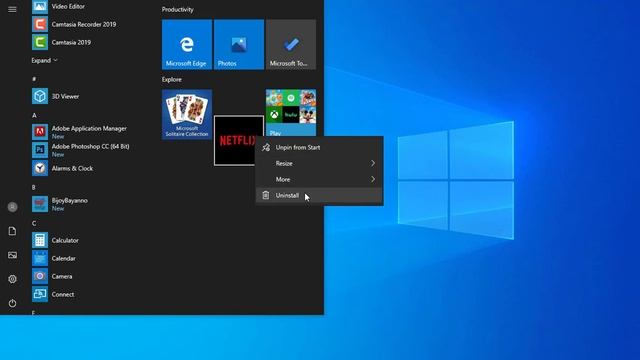Viewport: 640px width, 360px height.
Task: Click the user account avatar icon
Action: pos(12,207)
